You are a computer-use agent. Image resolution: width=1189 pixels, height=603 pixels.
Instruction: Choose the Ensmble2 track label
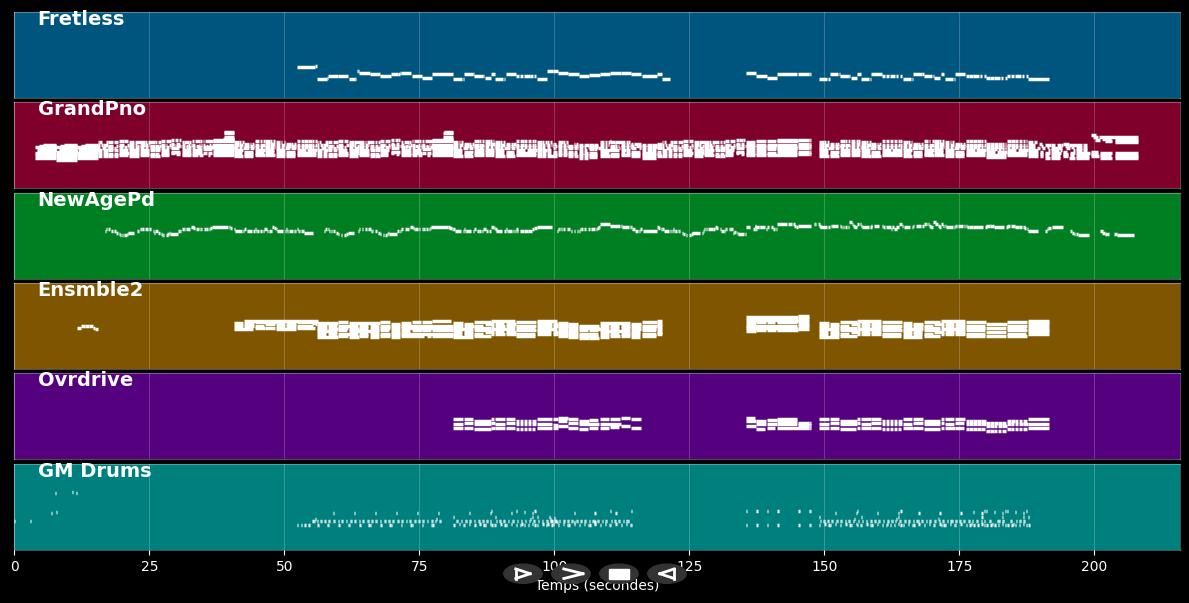(x=90, y=290)
